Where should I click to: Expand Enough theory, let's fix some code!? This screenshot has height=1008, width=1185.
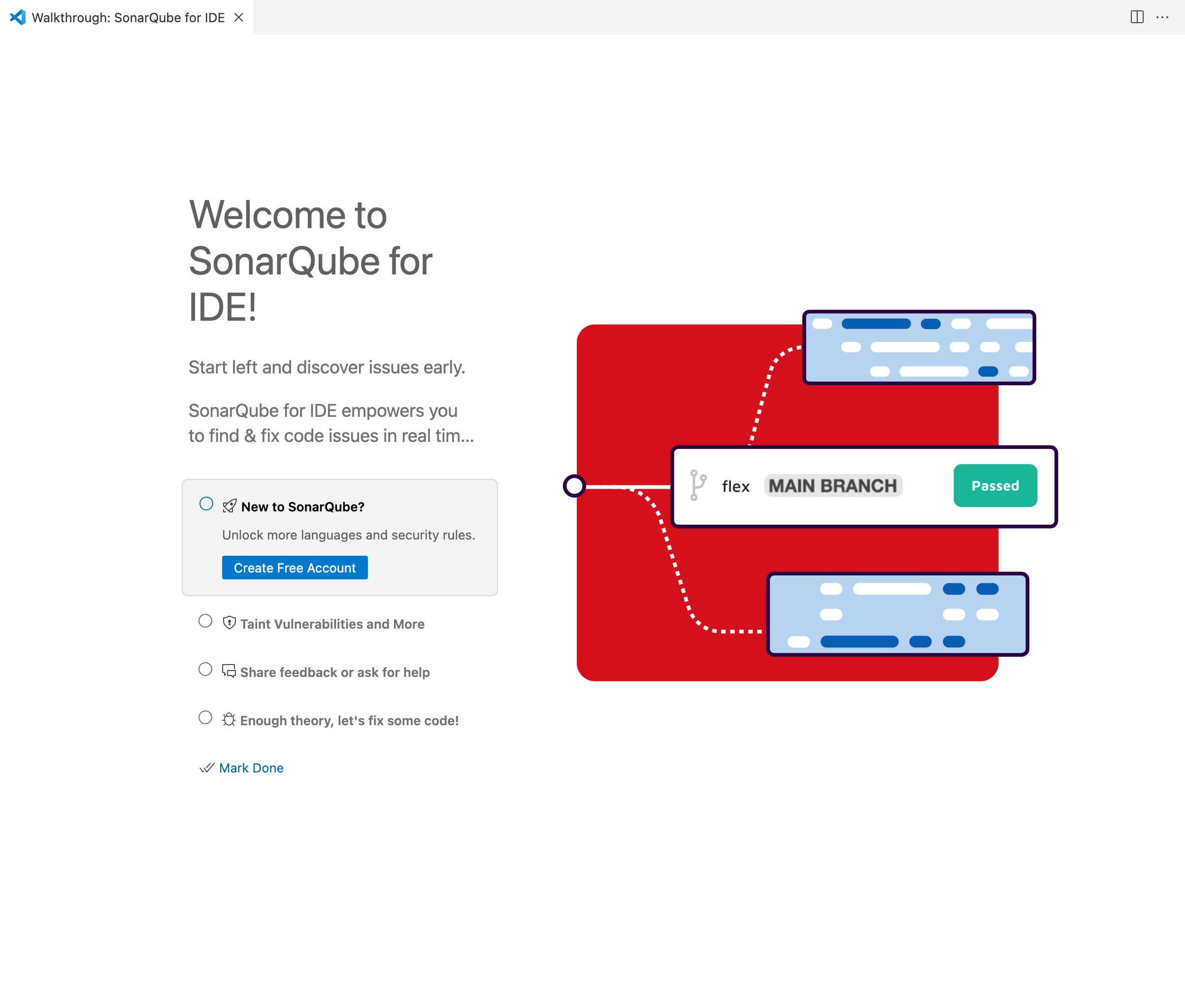click(x=349, y=721)
